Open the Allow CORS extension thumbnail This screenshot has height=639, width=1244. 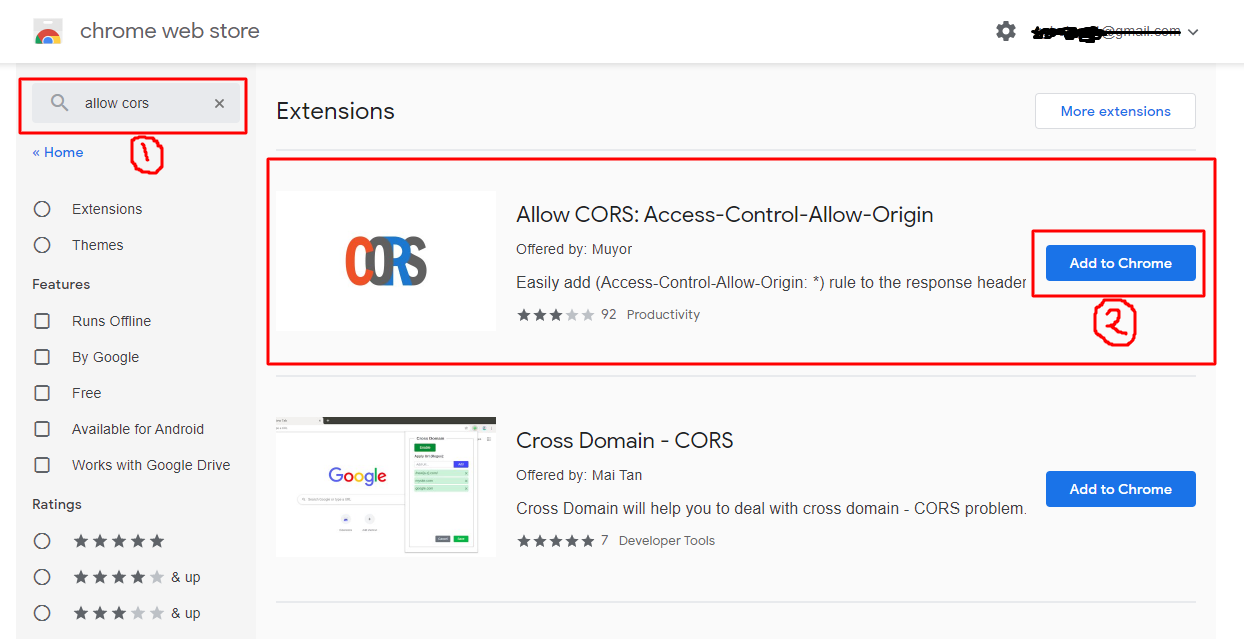[x=385, y=261]
